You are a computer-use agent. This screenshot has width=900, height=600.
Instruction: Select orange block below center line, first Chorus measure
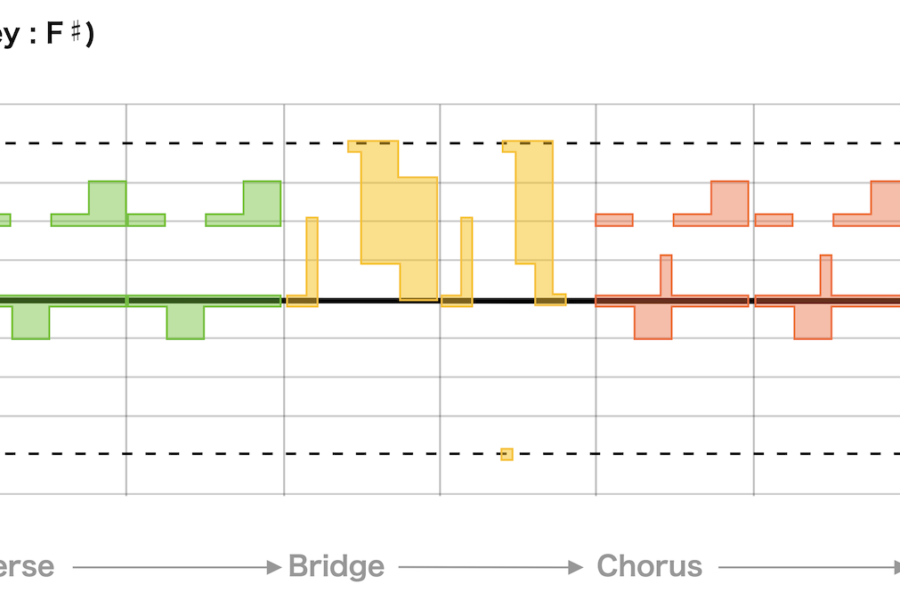click(x=653, y=320)
